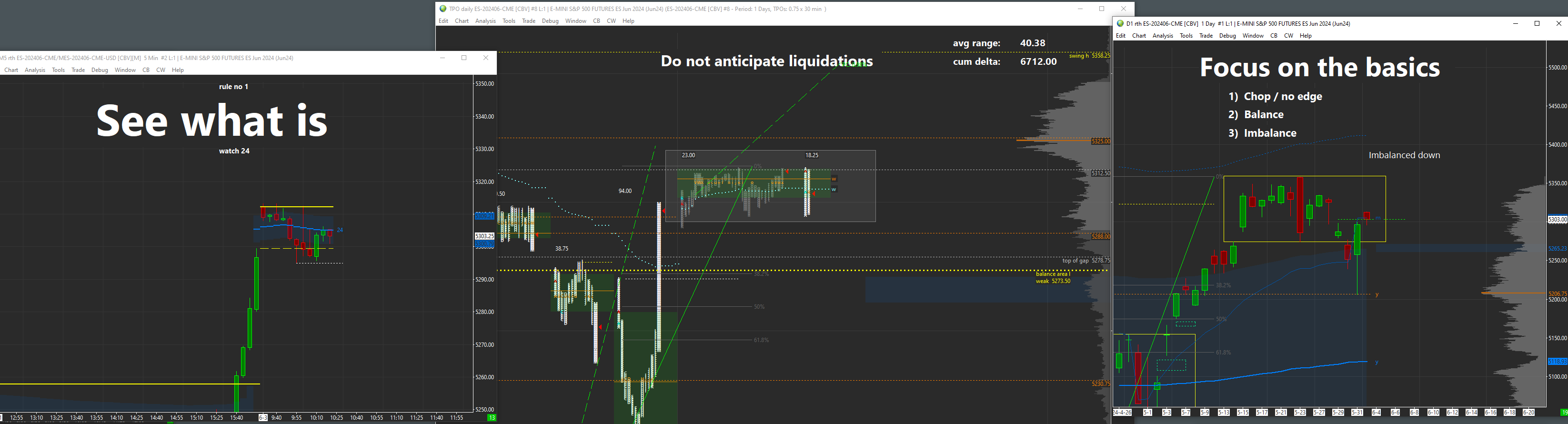Maximize the TPO daily chart window

tap(1102, 9)
